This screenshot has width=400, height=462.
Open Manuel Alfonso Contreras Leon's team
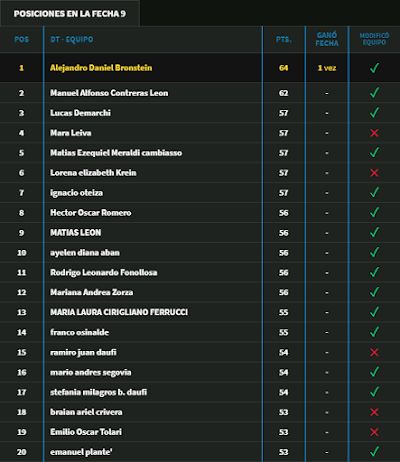[109, 93]
